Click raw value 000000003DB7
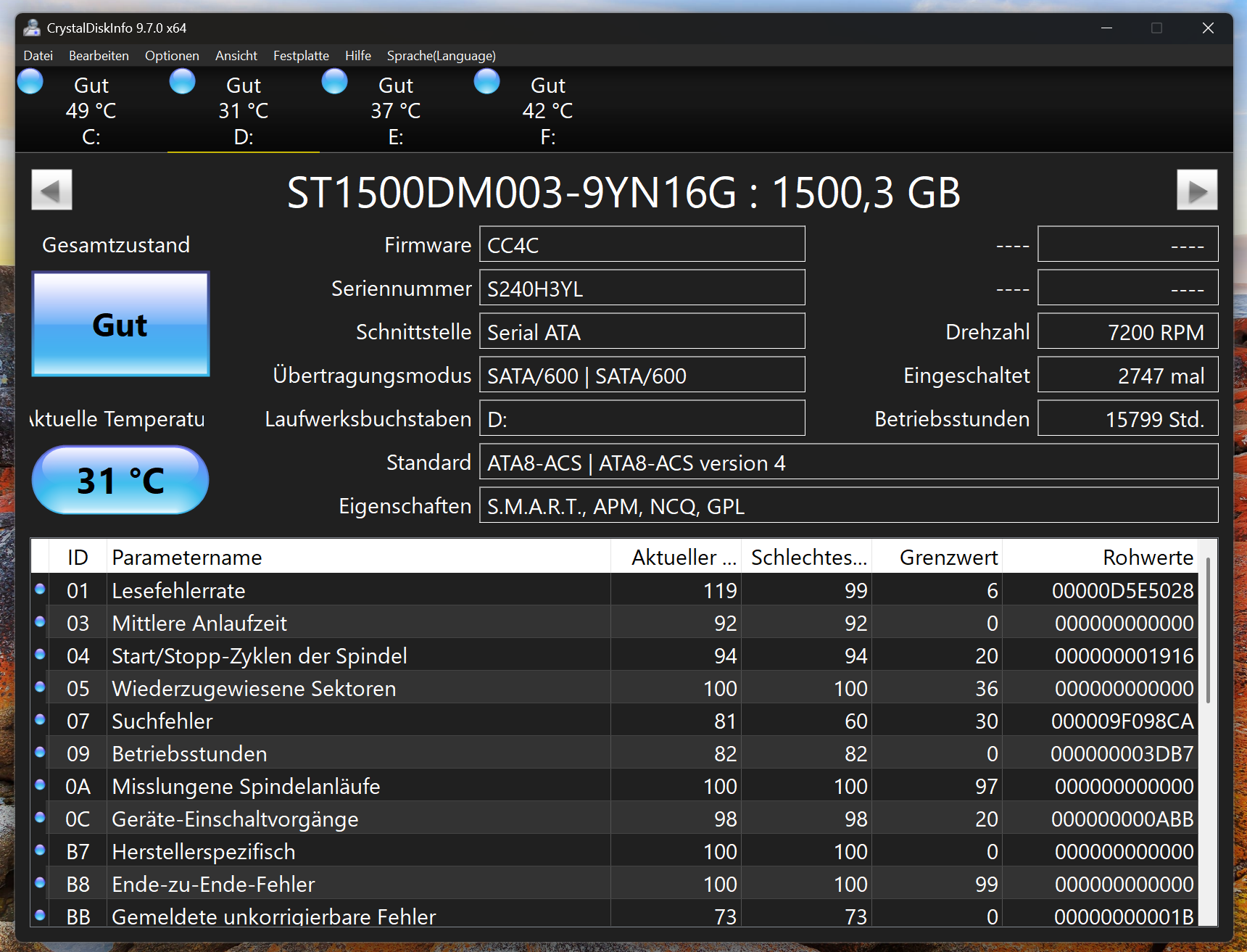Image resolution: width=1247 pixels, height=952 pixels. (x=1122, y=754)
